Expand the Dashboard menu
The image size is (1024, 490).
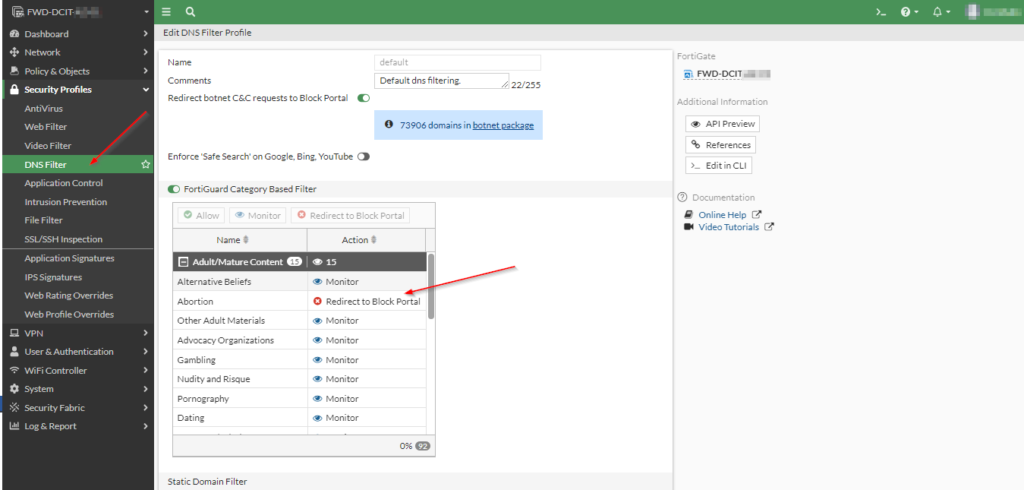pyautogui.click(x=145, y=34)
